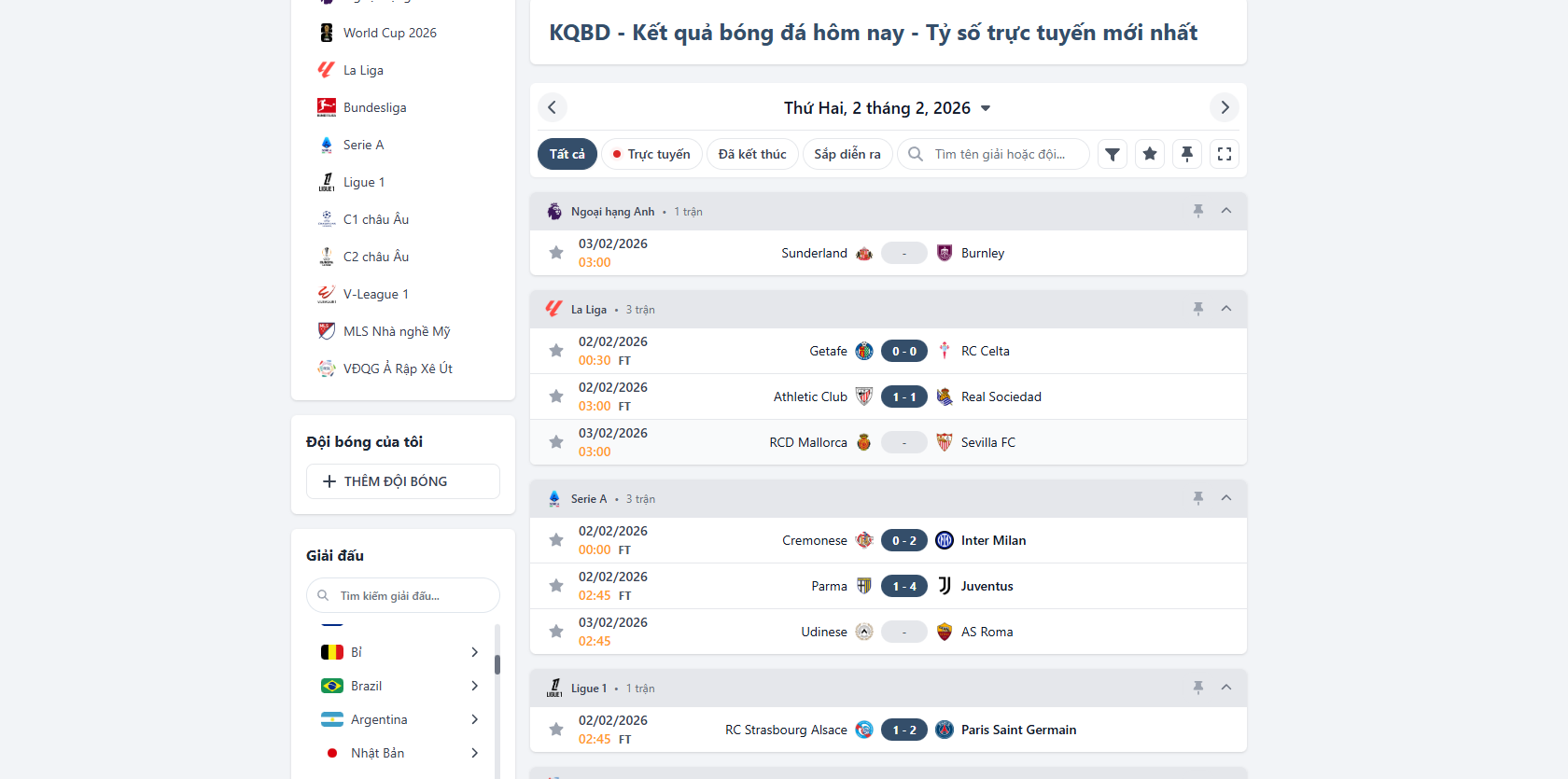Go to previous day with left arrow
Screen dimensions: 1568x779
pos(552,107)
